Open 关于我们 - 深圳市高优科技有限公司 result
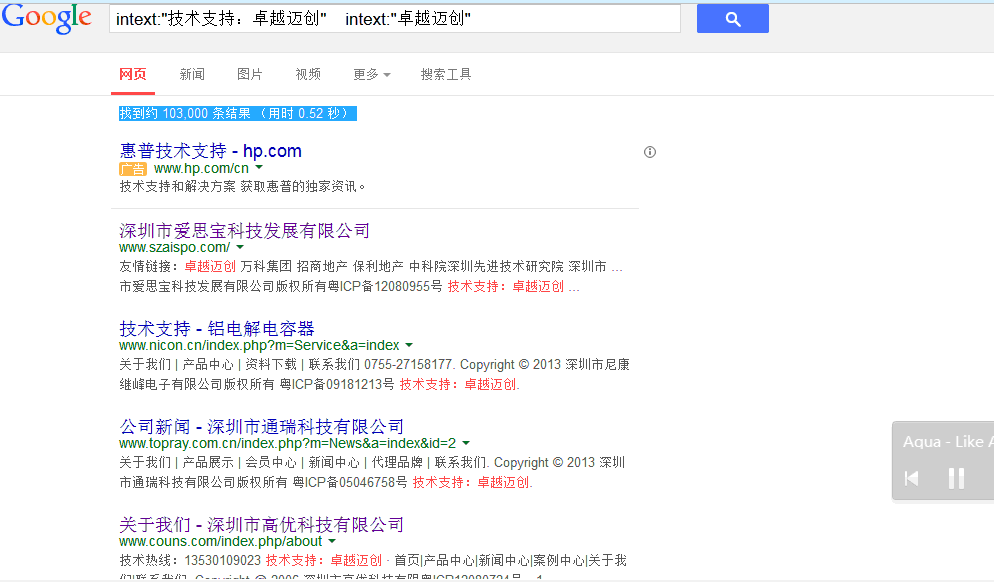Screen dimensions: 994x582 261,525
